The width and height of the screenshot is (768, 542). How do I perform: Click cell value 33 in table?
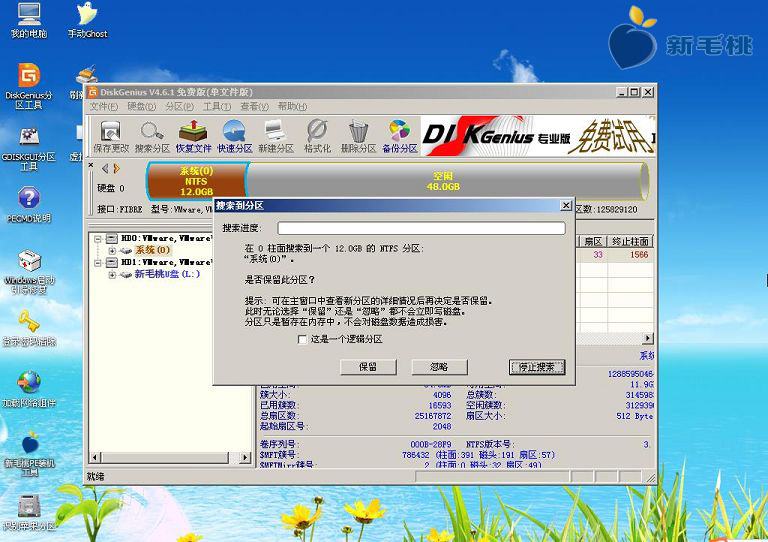[598, 255]
